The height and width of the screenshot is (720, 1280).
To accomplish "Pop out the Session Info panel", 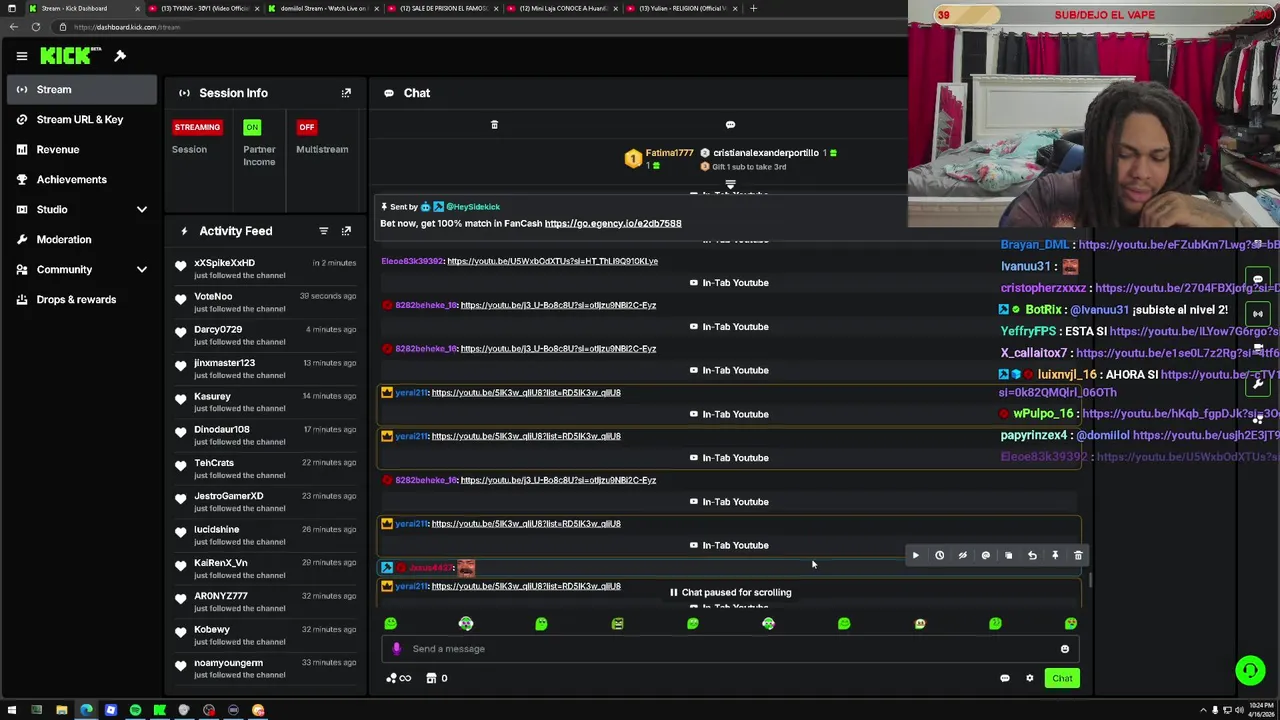I will [x=346, y=93].
